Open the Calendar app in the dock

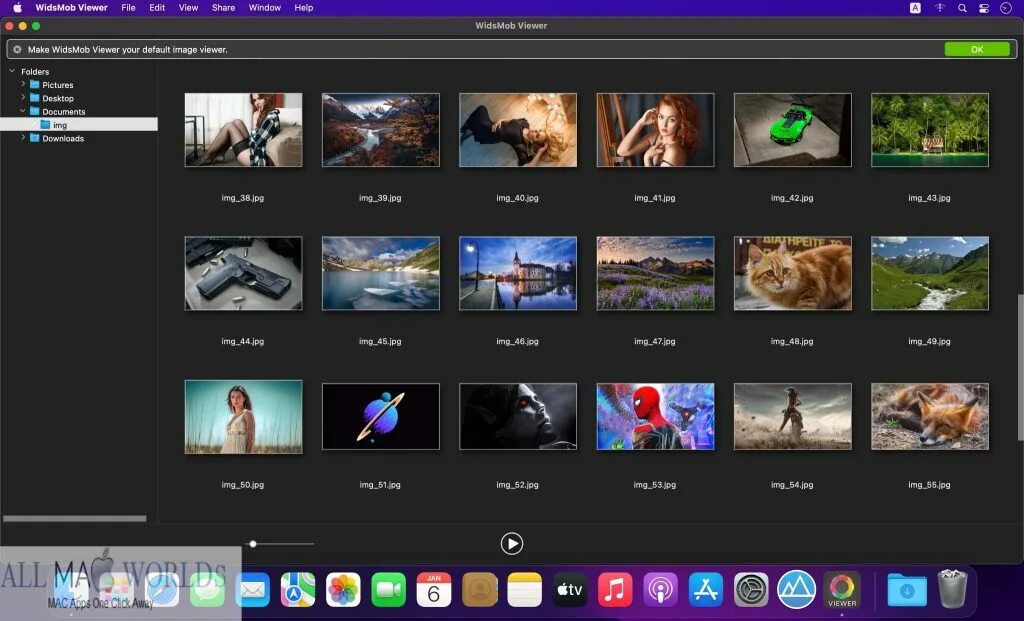[433, 590]
